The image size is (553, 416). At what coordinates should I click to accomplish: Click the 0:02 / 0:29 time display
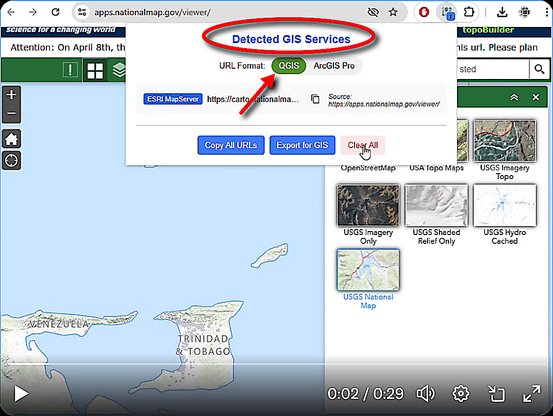point(365,394)
